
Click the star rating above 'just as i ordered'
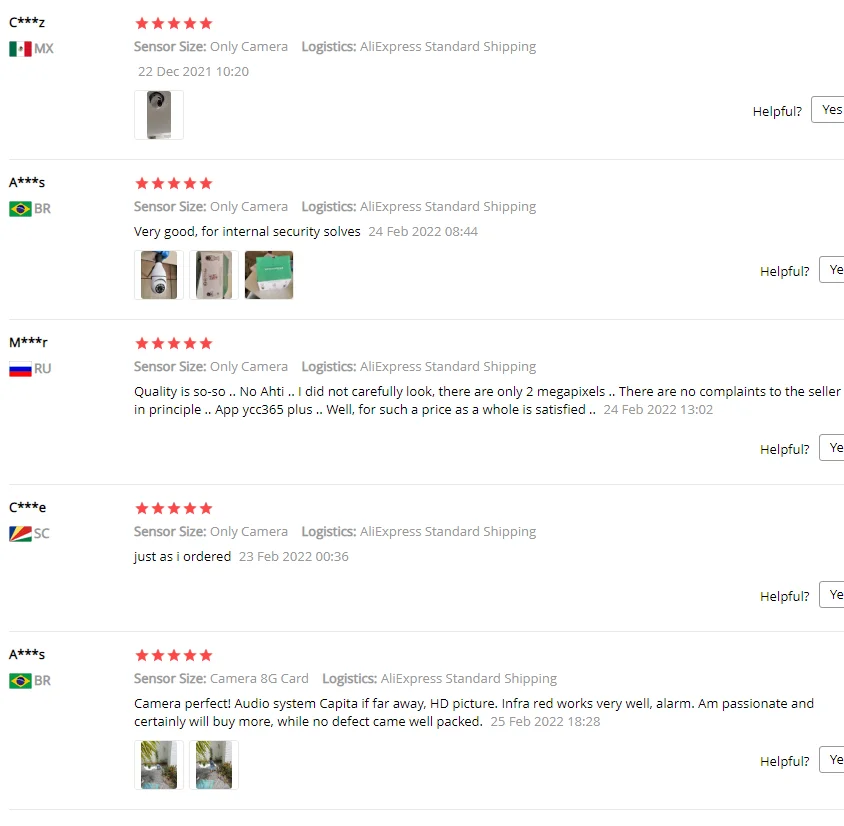pyautogui.click(x=174, y=509)
